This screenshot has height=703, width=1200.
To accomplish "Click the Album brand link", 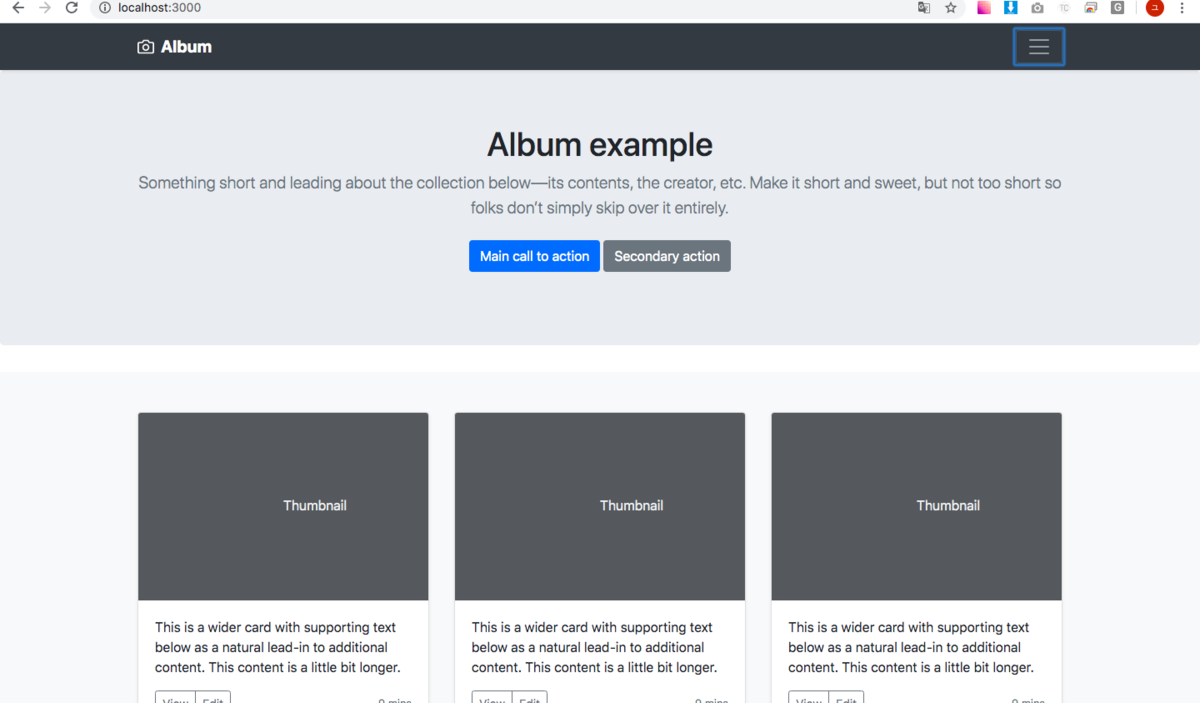I will pyautogui.click(x=175, y=47).
